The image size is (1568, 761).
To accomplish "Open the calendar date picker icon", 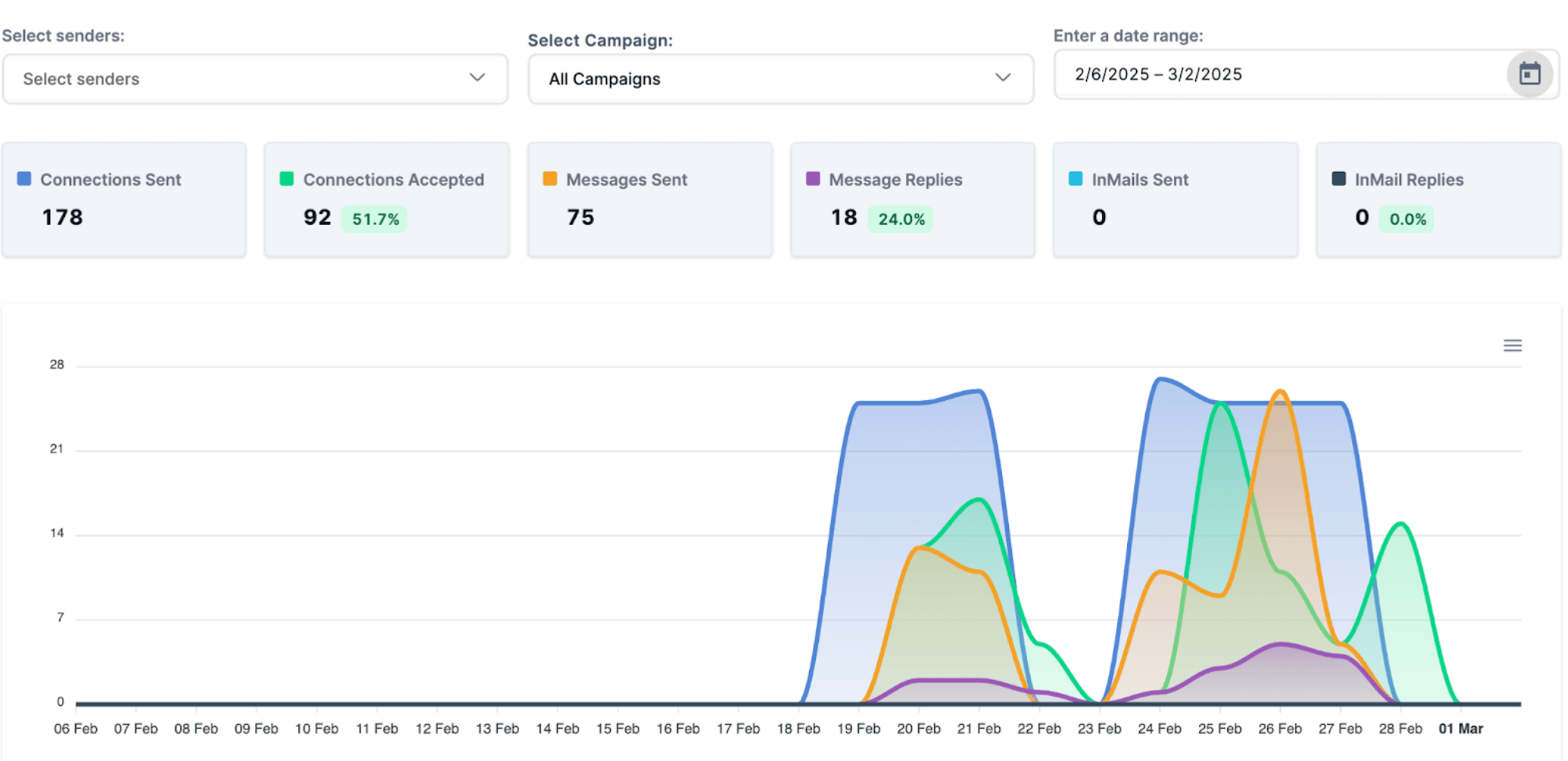I will [1529, 74].
